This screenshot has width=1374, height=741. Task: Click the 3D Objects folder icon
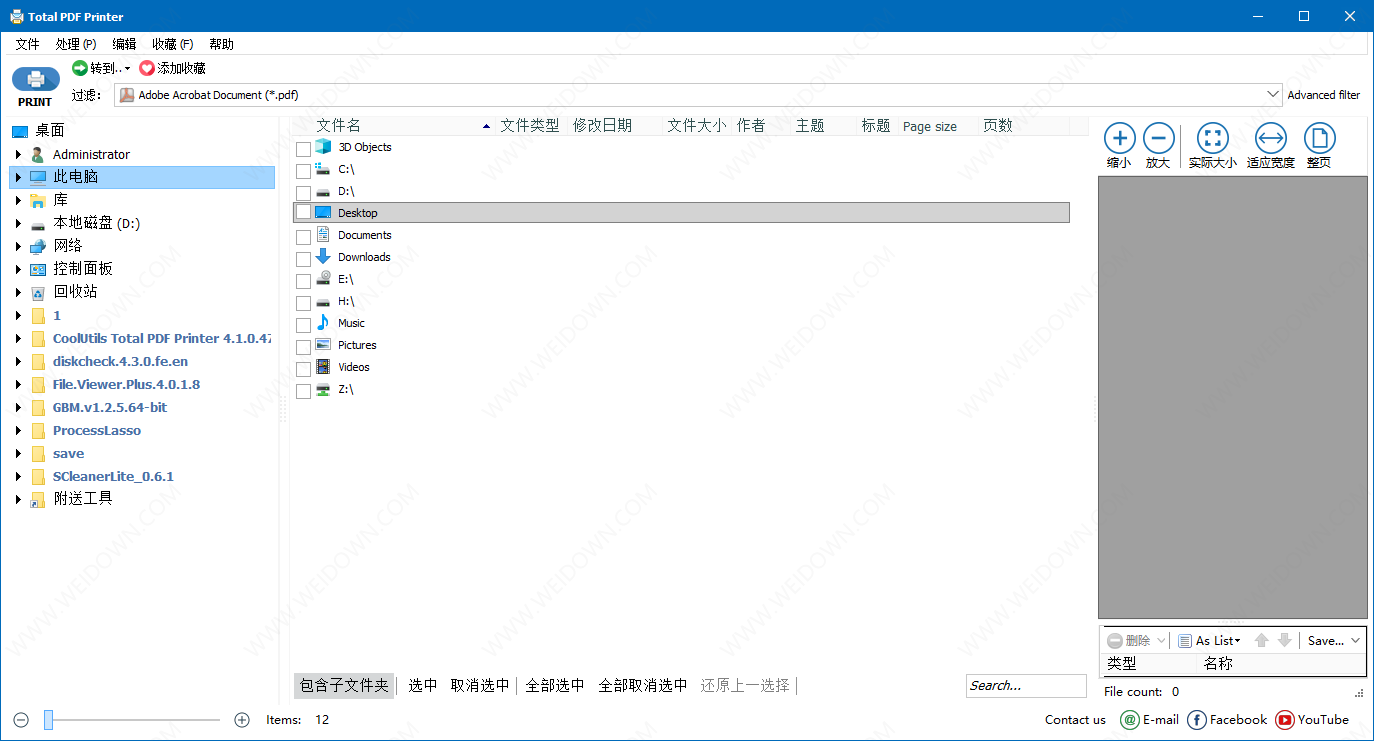(x=323, y=147)
